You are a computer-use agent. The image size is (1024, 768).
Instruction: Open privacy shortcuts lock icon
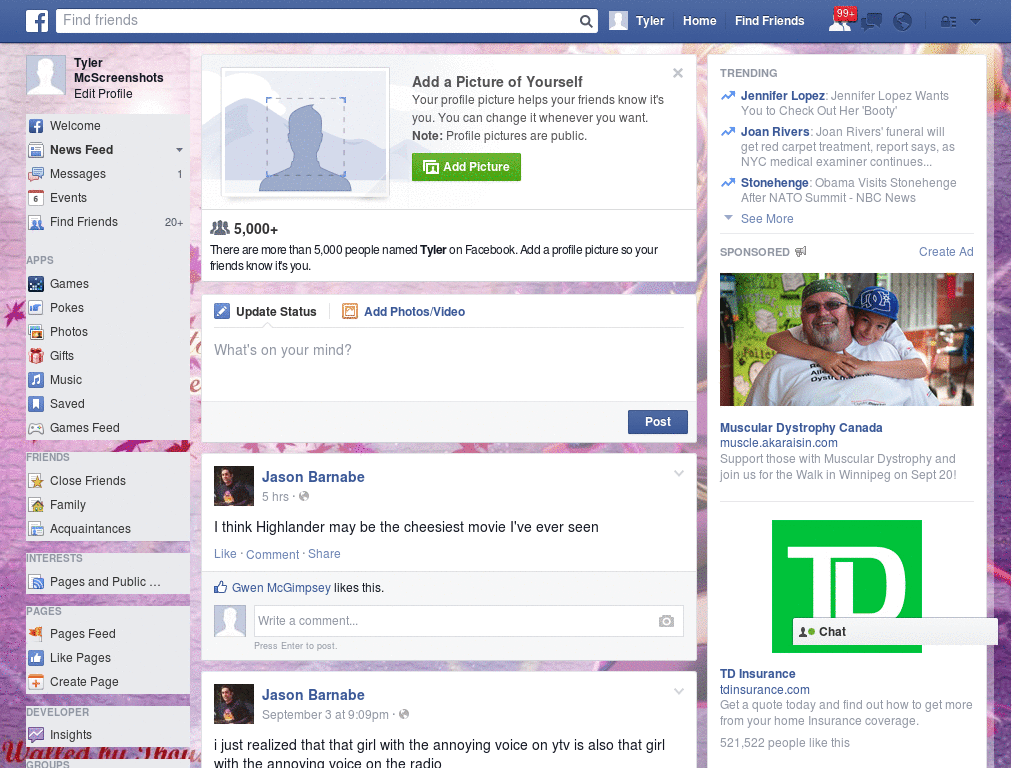coord(948,22)
